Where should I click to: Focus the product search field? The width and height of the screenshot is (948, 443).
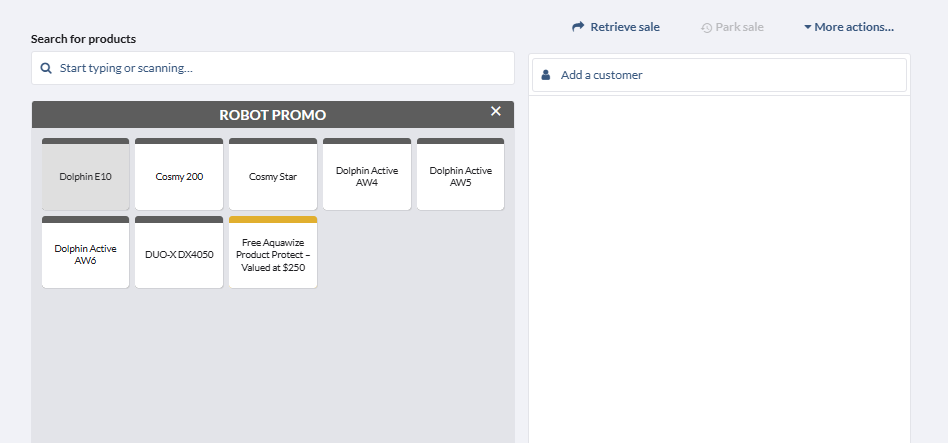point(273,68)
